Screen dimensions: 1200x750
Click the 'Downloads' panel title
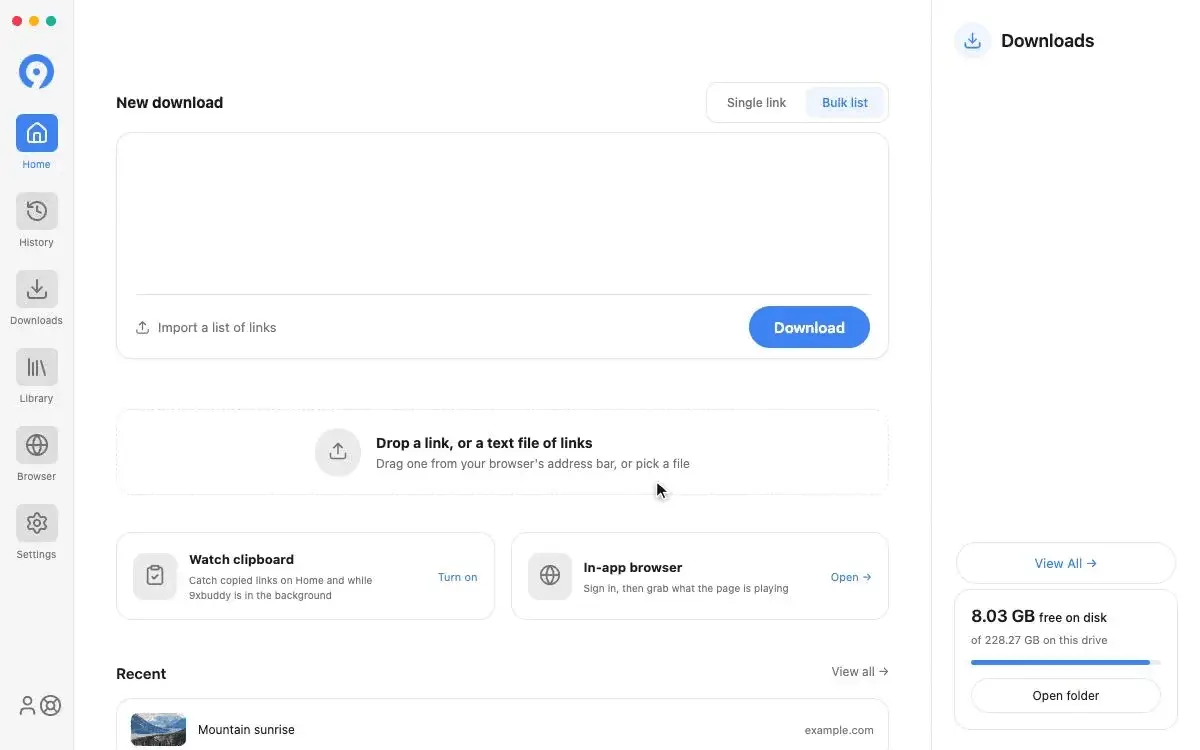click(1047, 41)
